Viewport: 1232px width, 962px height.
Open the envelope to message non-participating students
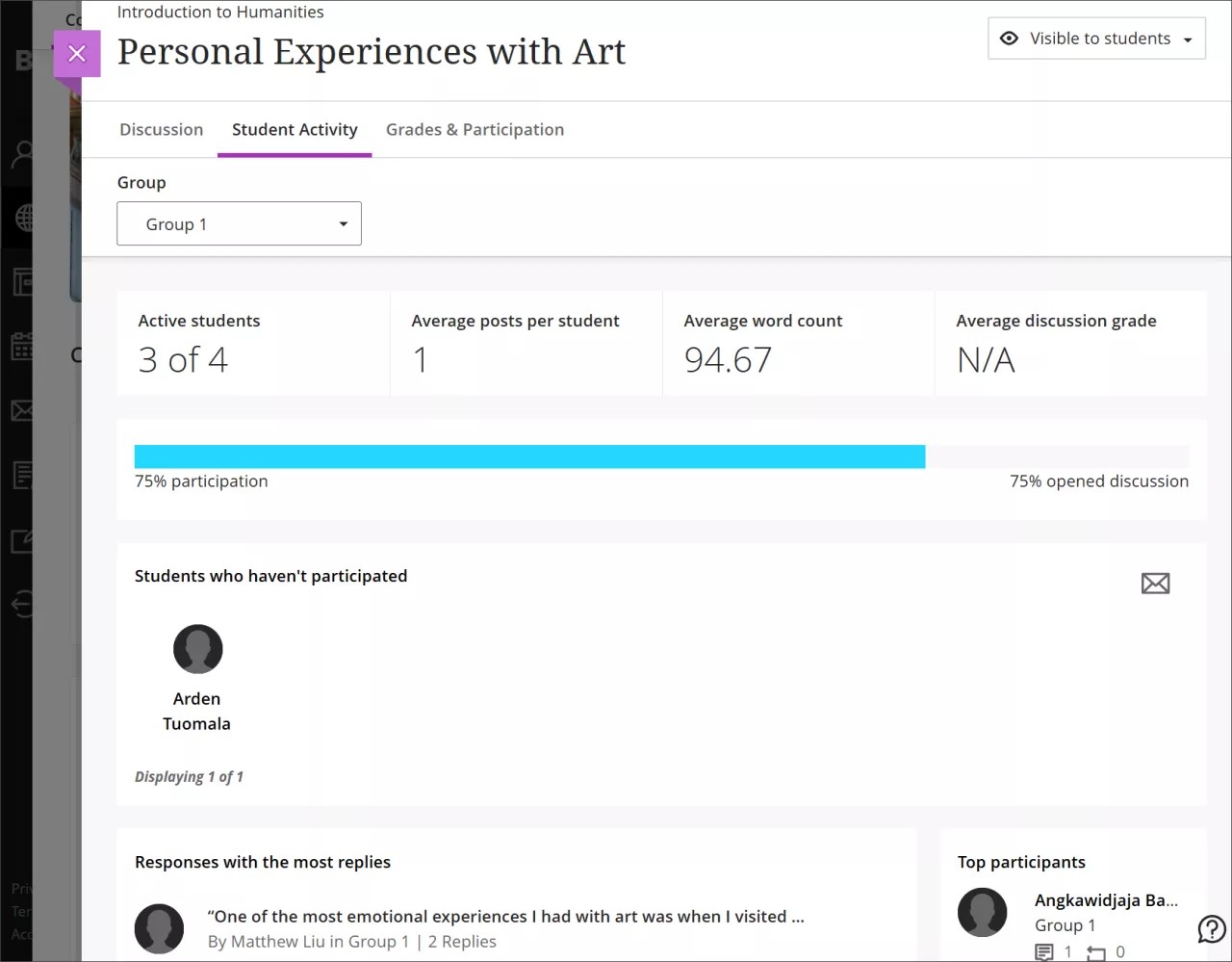1155,583
